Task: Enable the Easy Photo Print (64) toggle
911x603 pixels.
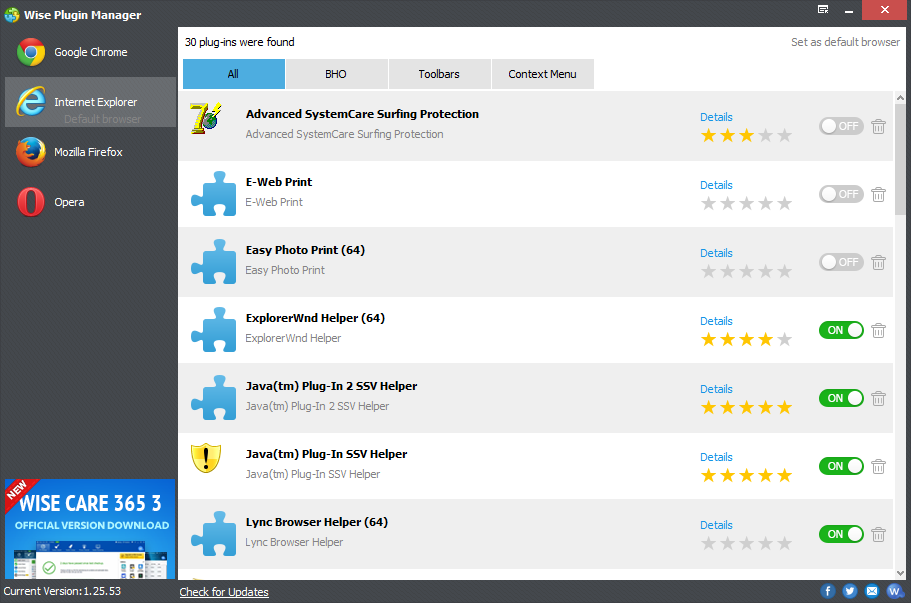Action: [x=841, y=262]
